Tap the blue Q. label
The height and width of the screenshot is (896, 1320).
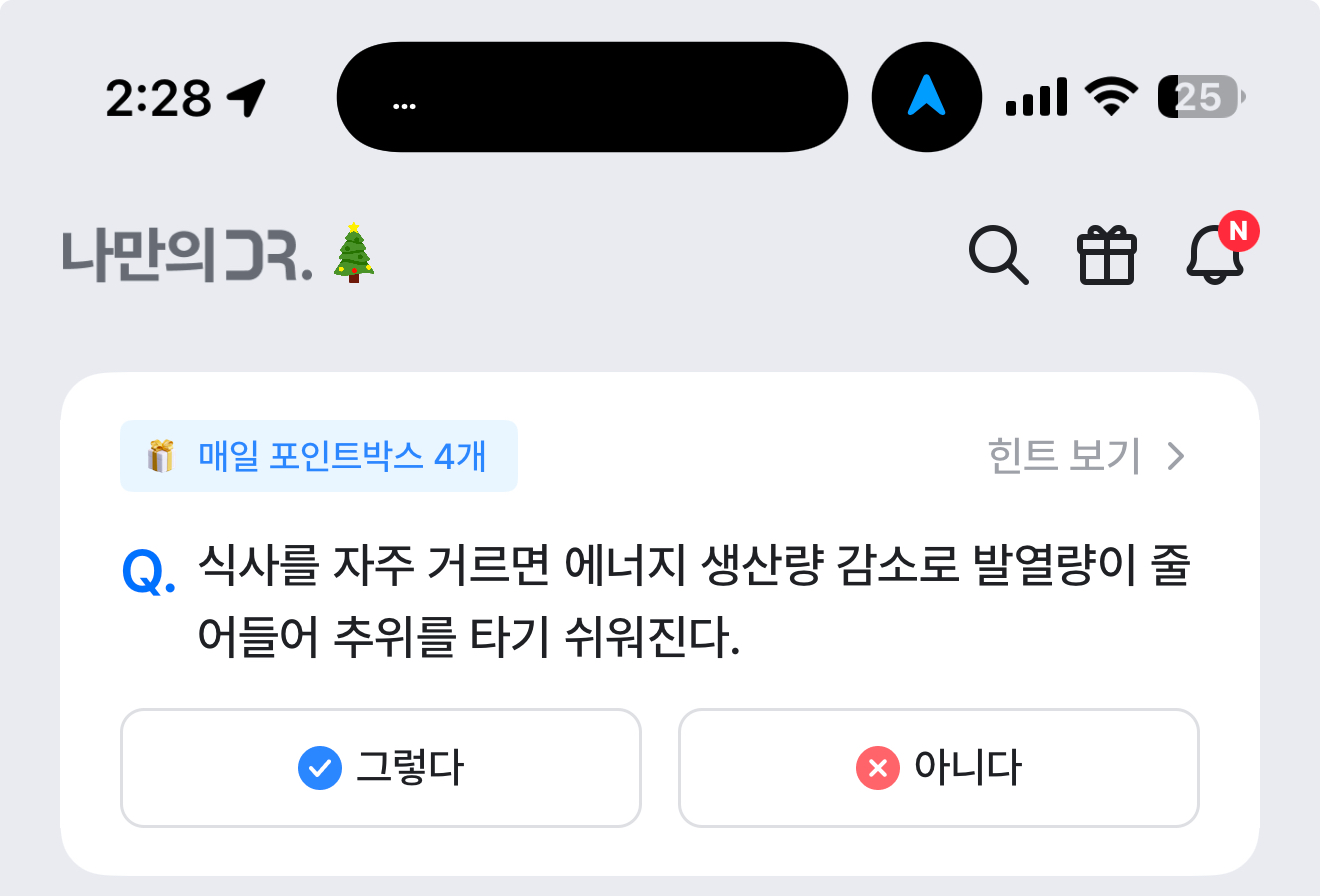[148, 573]
